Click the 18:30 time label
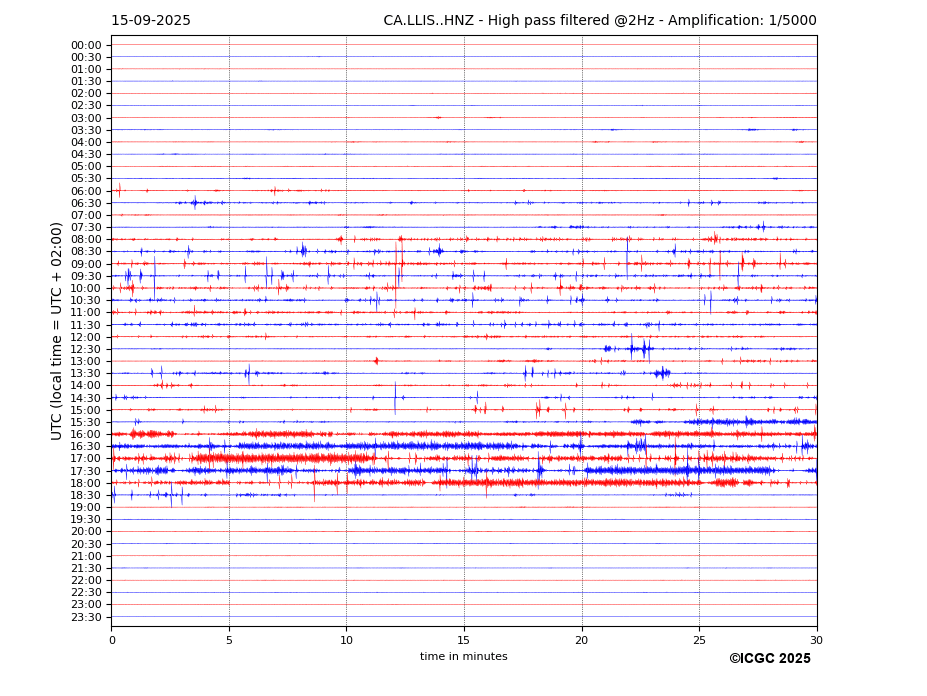This screenshot has height=696, width=927. [86, 495]
